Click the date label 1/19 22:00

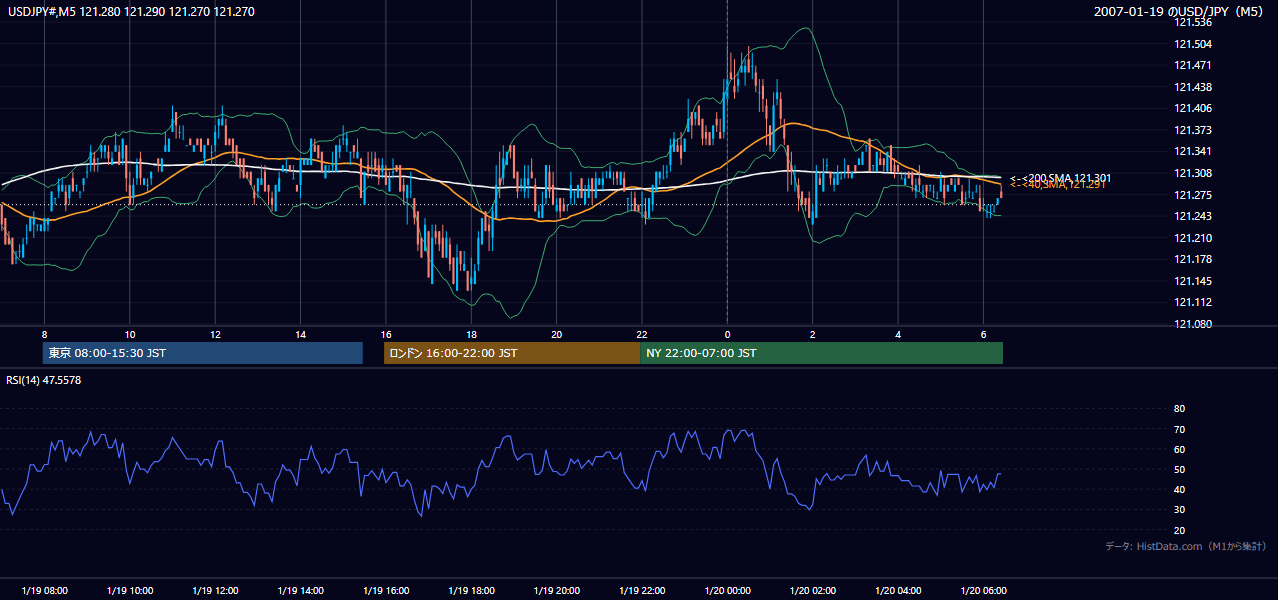[x=642, y=591]
